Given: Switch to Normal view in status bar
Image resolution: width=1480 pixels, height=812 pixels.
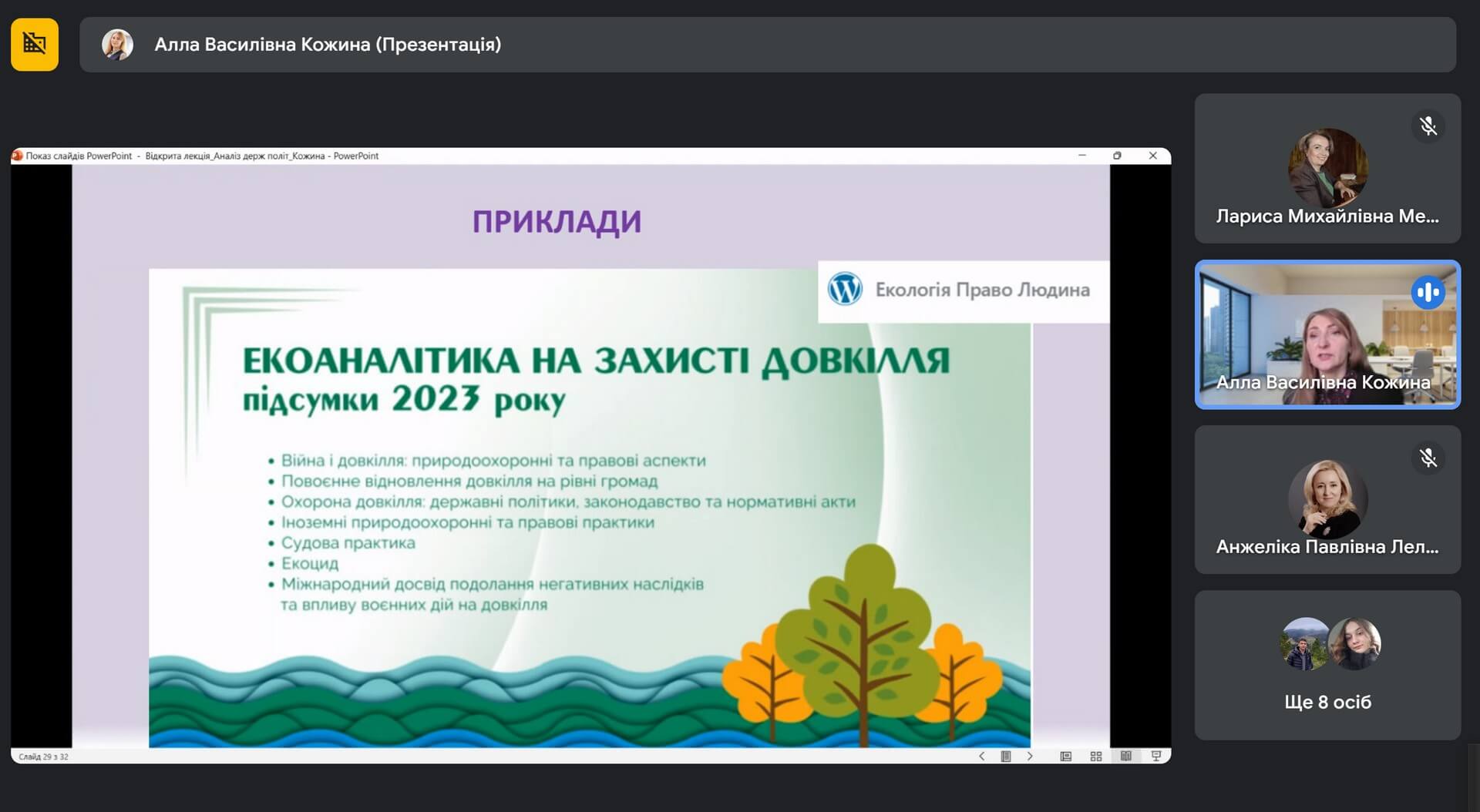Looking at the screenshot, I should [1066, 757].
